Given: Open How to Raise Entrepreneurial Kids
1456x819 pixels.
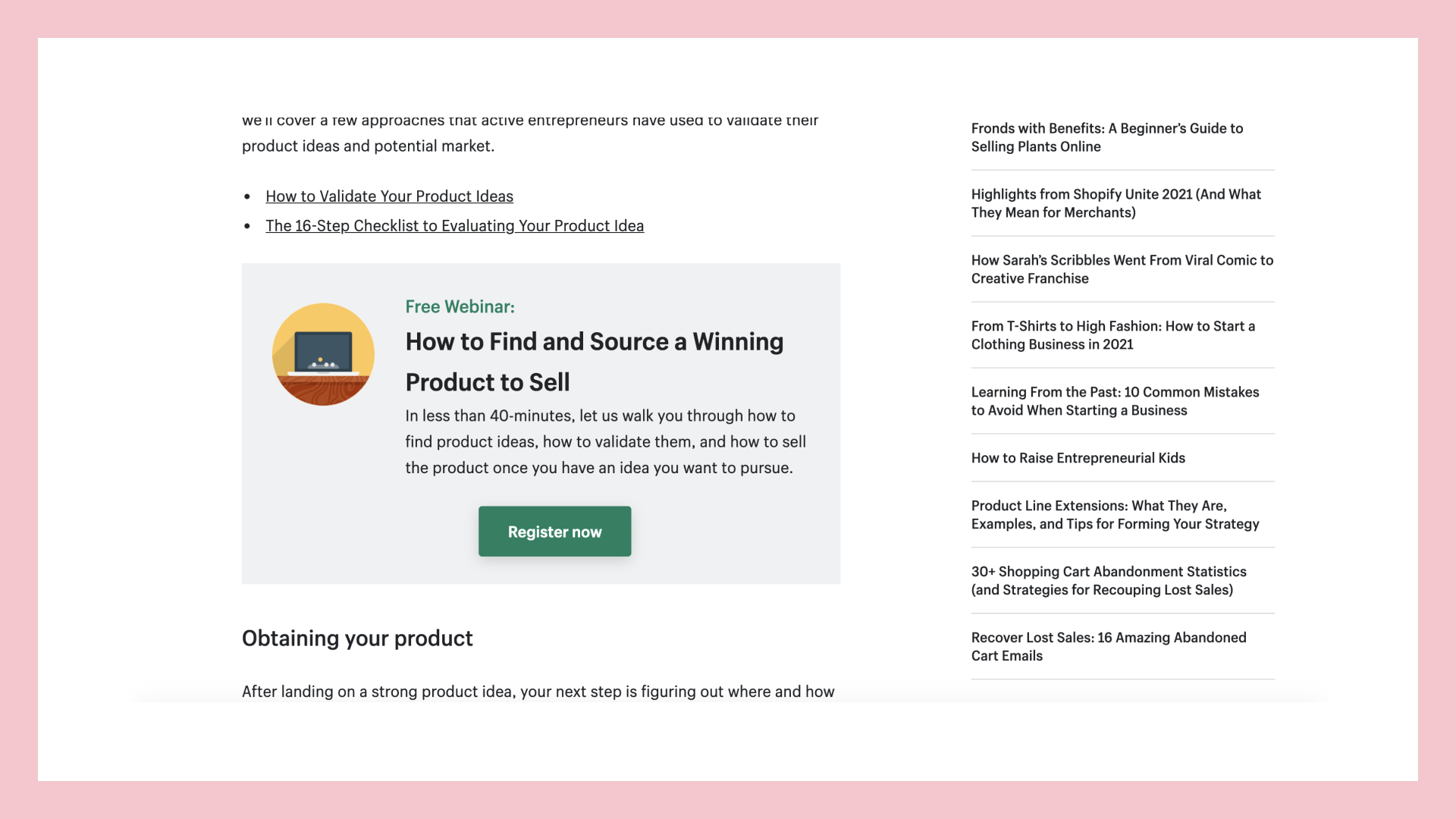Looking at the screenshot, I should pos(1078,458).
